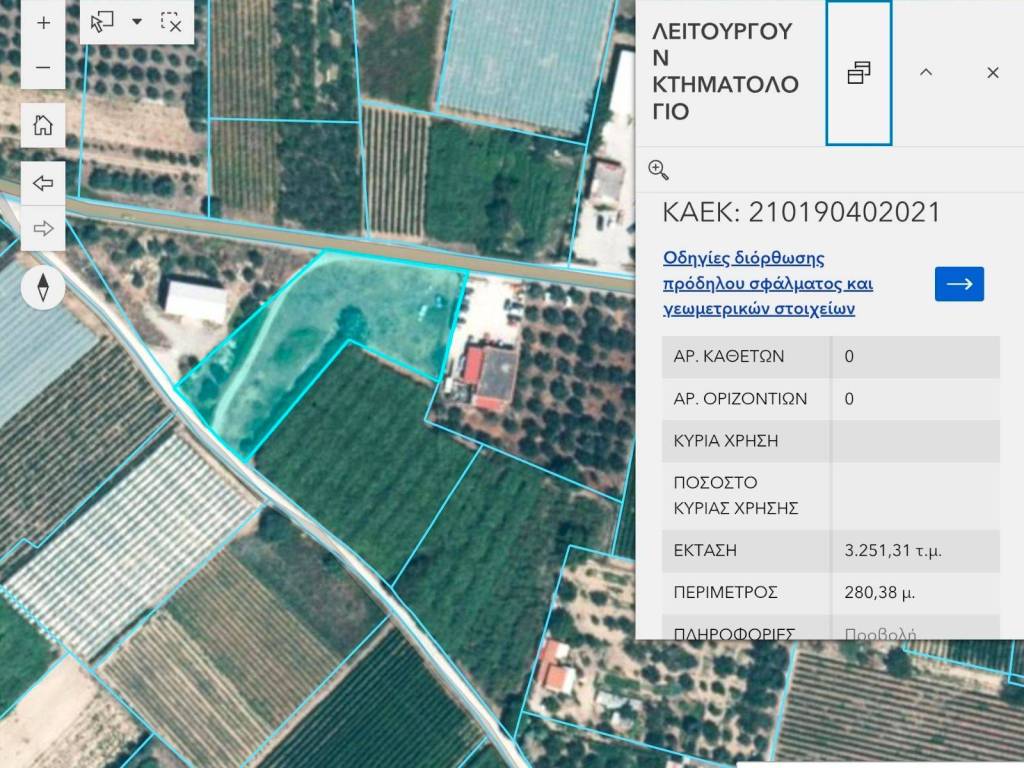Zoom in the map with plus button

click(43, 23)
